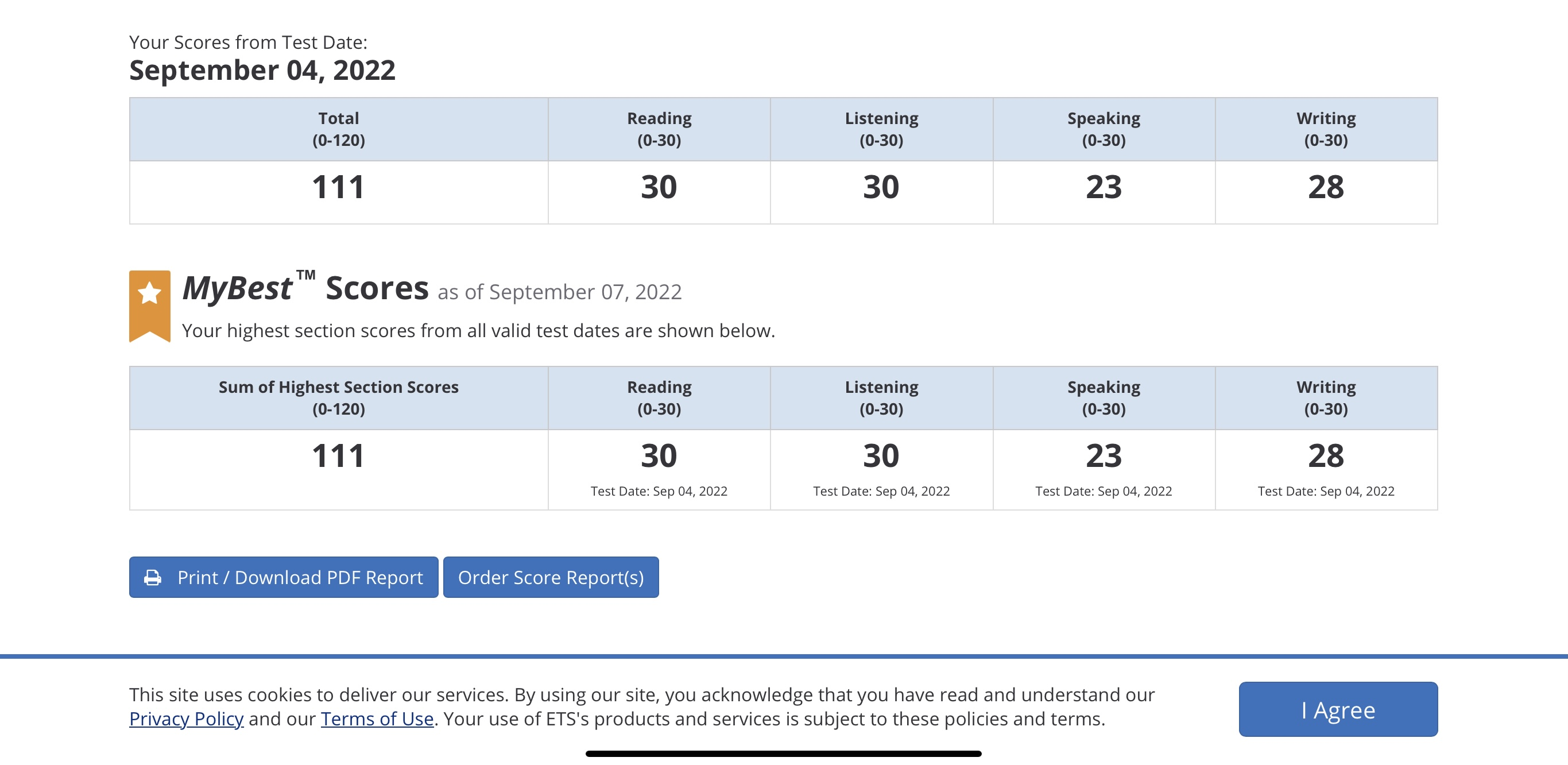This screenshot has width=1568, height=765.
Task: Click the Sum of Highest Section Scores header
Action: tap(338, 398)
